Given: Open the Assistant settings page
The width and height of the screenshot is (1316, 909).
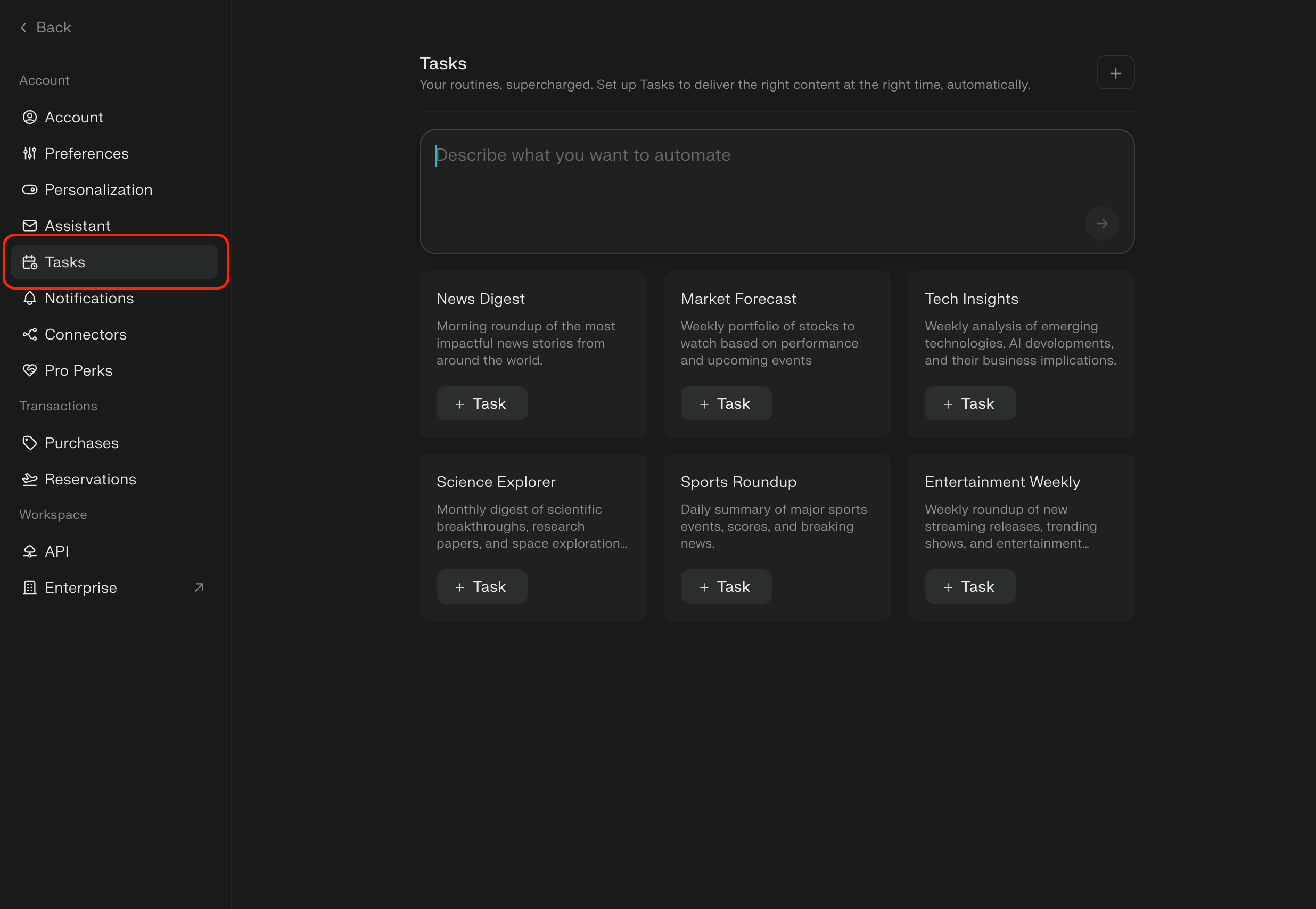Looking at the screenshot, I should click(78, 226).
